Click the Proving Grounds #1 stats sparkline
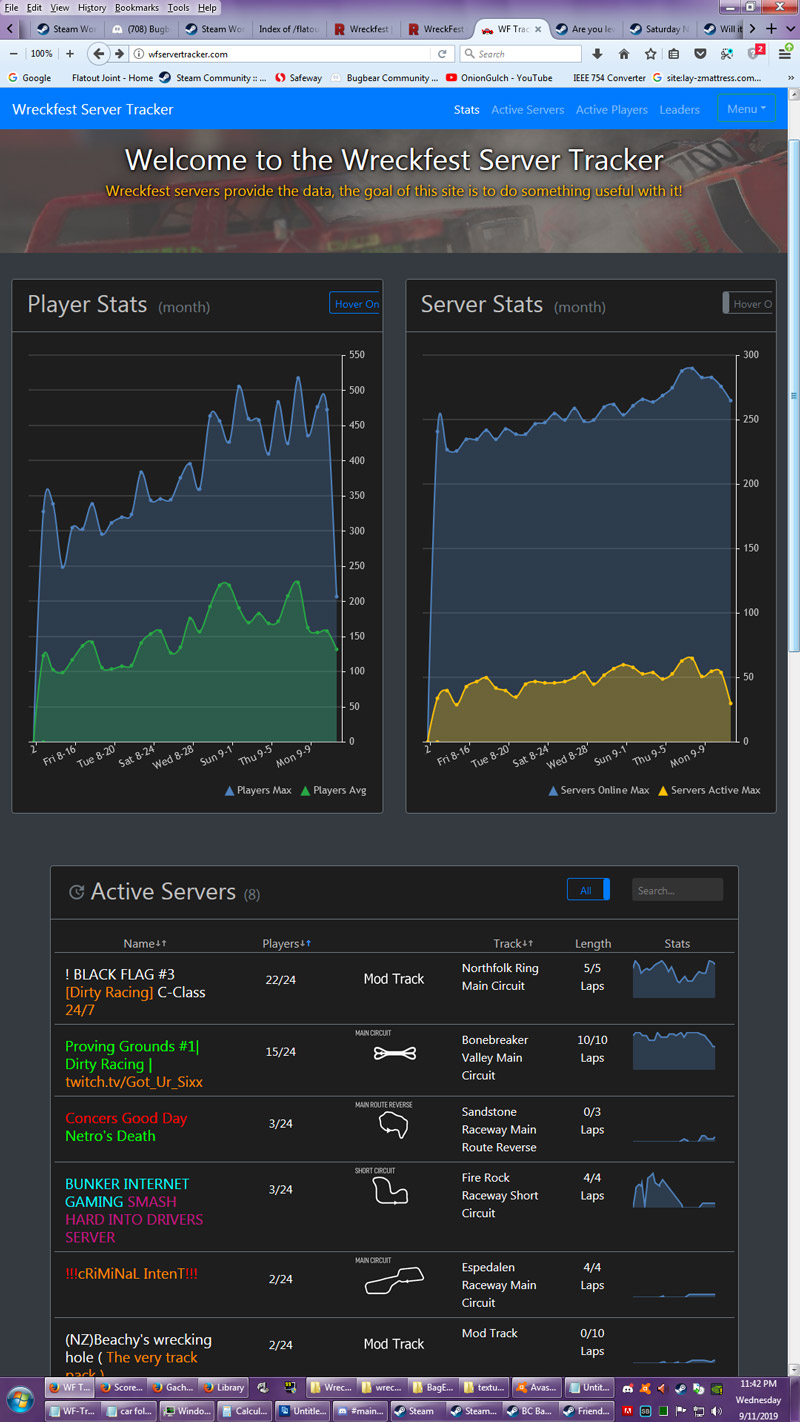Image resolution: width=800 pixels, height=1422 pixels. [675, 1050]
